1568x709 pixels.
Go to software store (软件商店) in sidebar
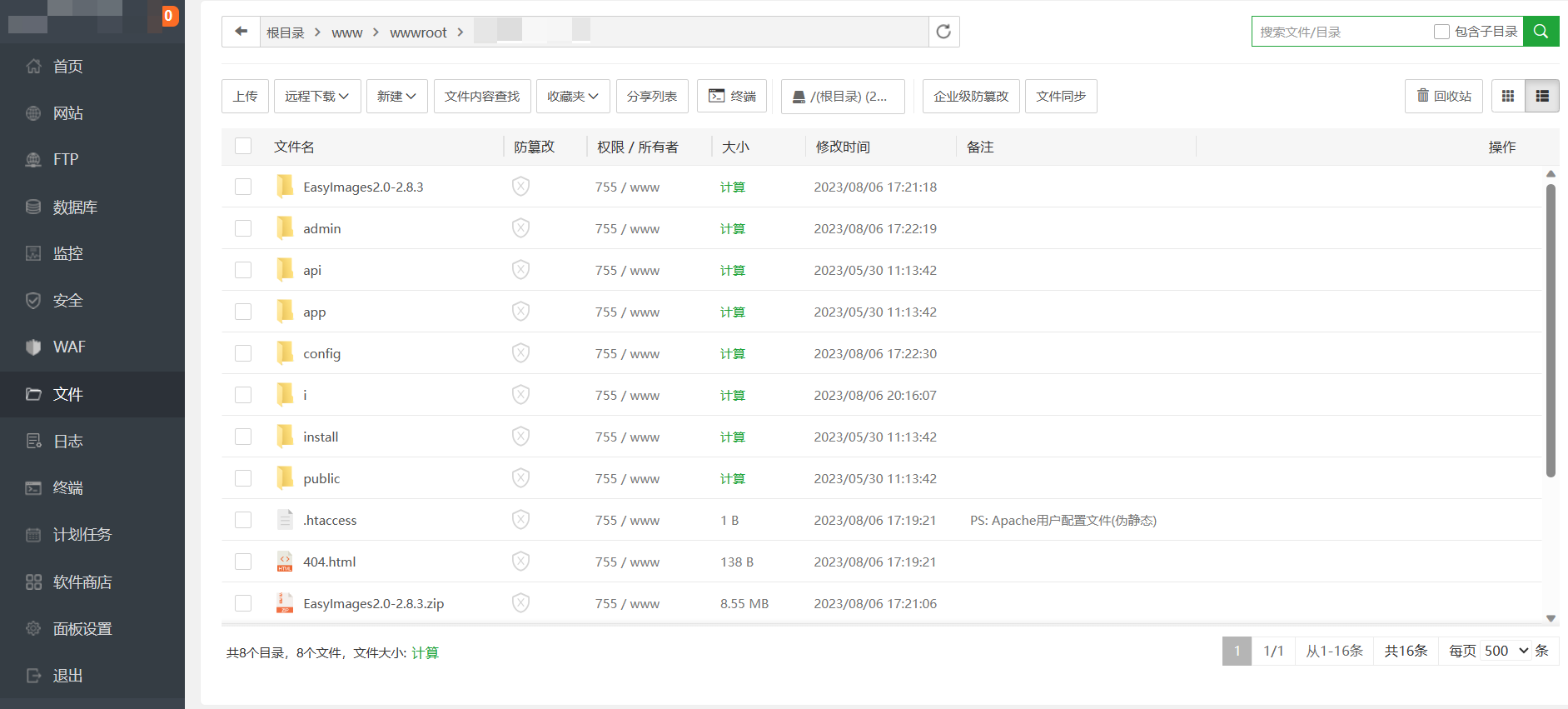click(82, 582)
